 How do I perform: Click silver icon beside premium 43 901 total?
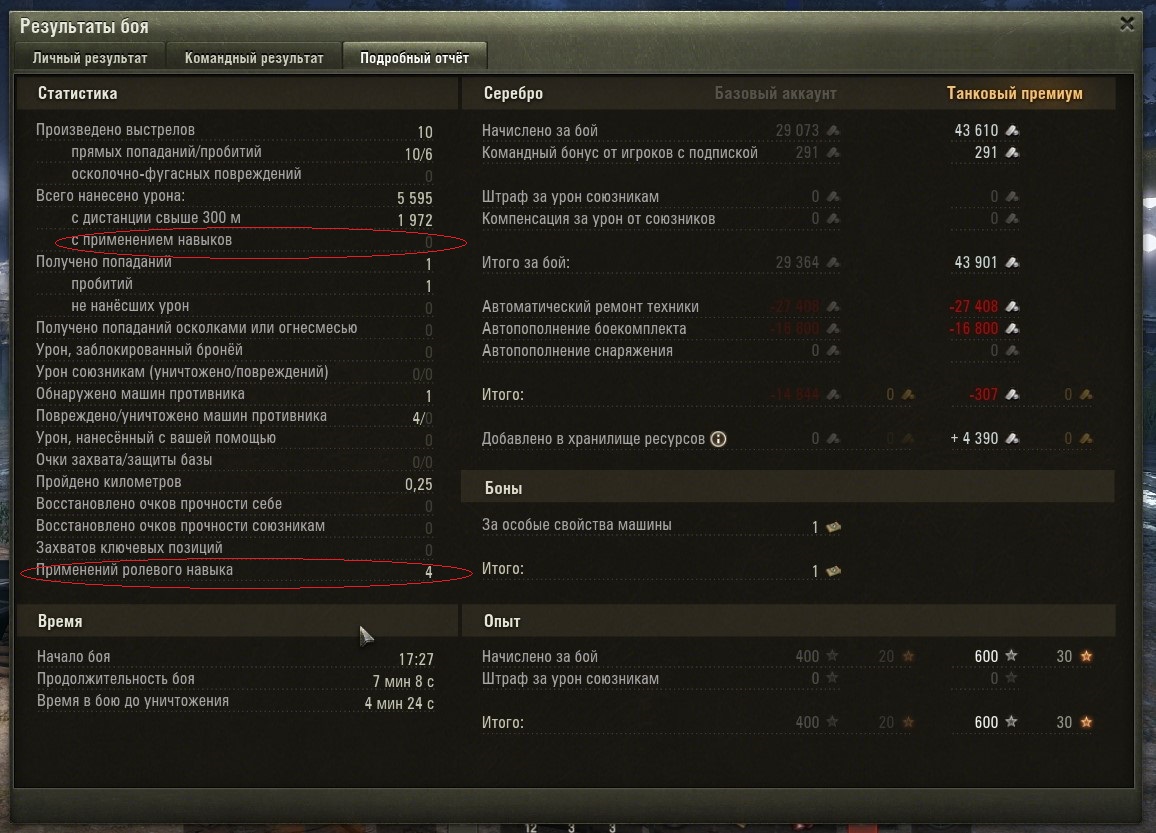pos(1012,262)
